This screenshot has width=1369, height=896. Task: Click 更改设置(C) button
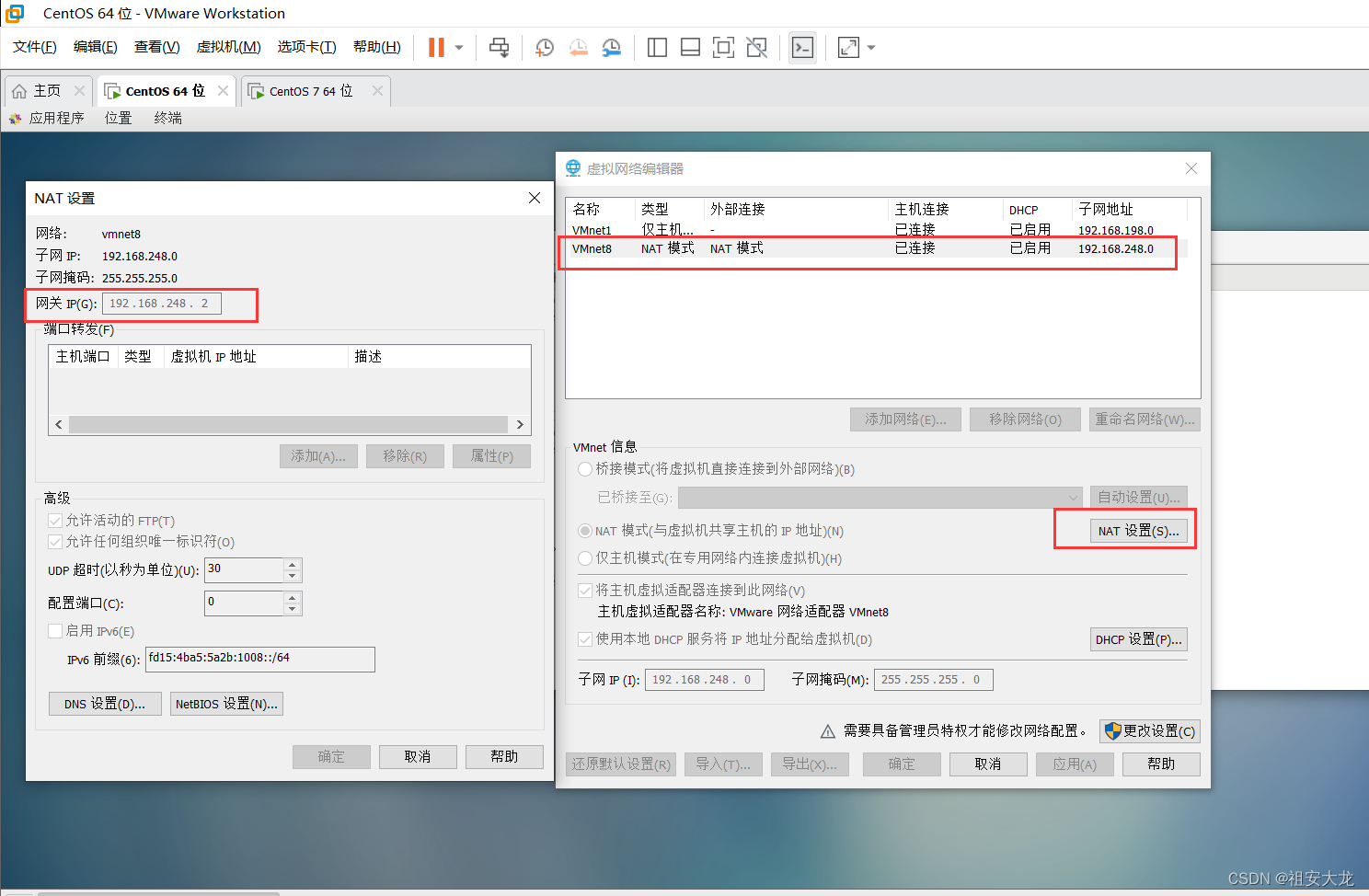point(1150,731)
